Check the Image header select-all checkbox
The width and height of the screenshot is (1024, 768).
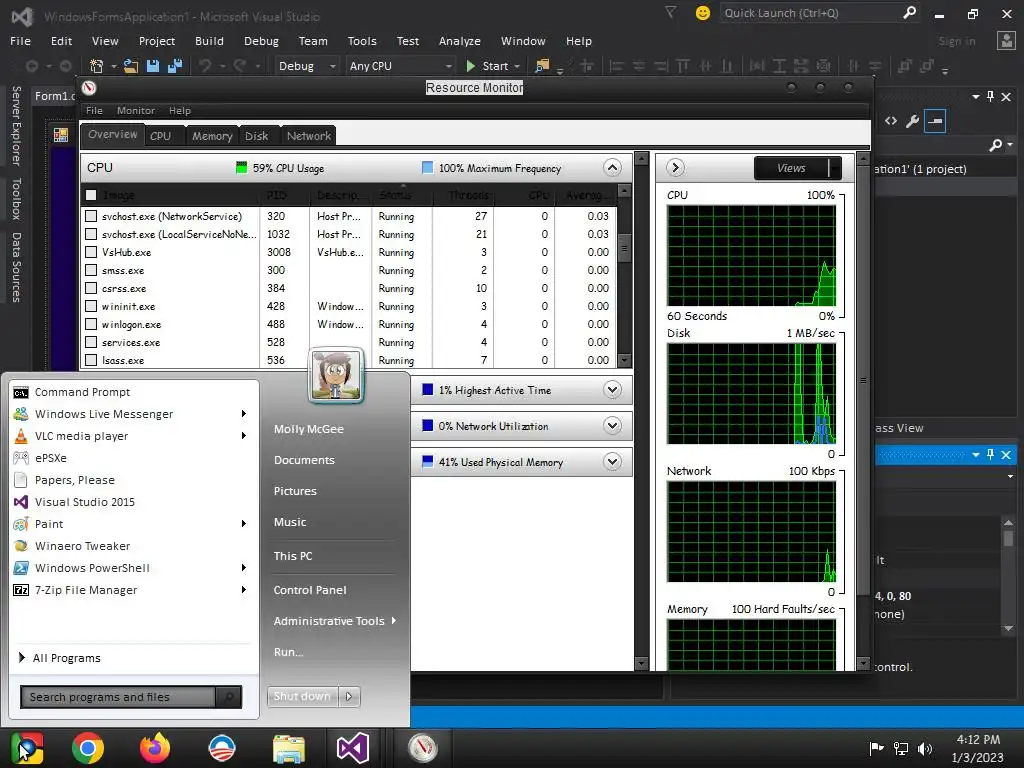click(x=91, y=195)
